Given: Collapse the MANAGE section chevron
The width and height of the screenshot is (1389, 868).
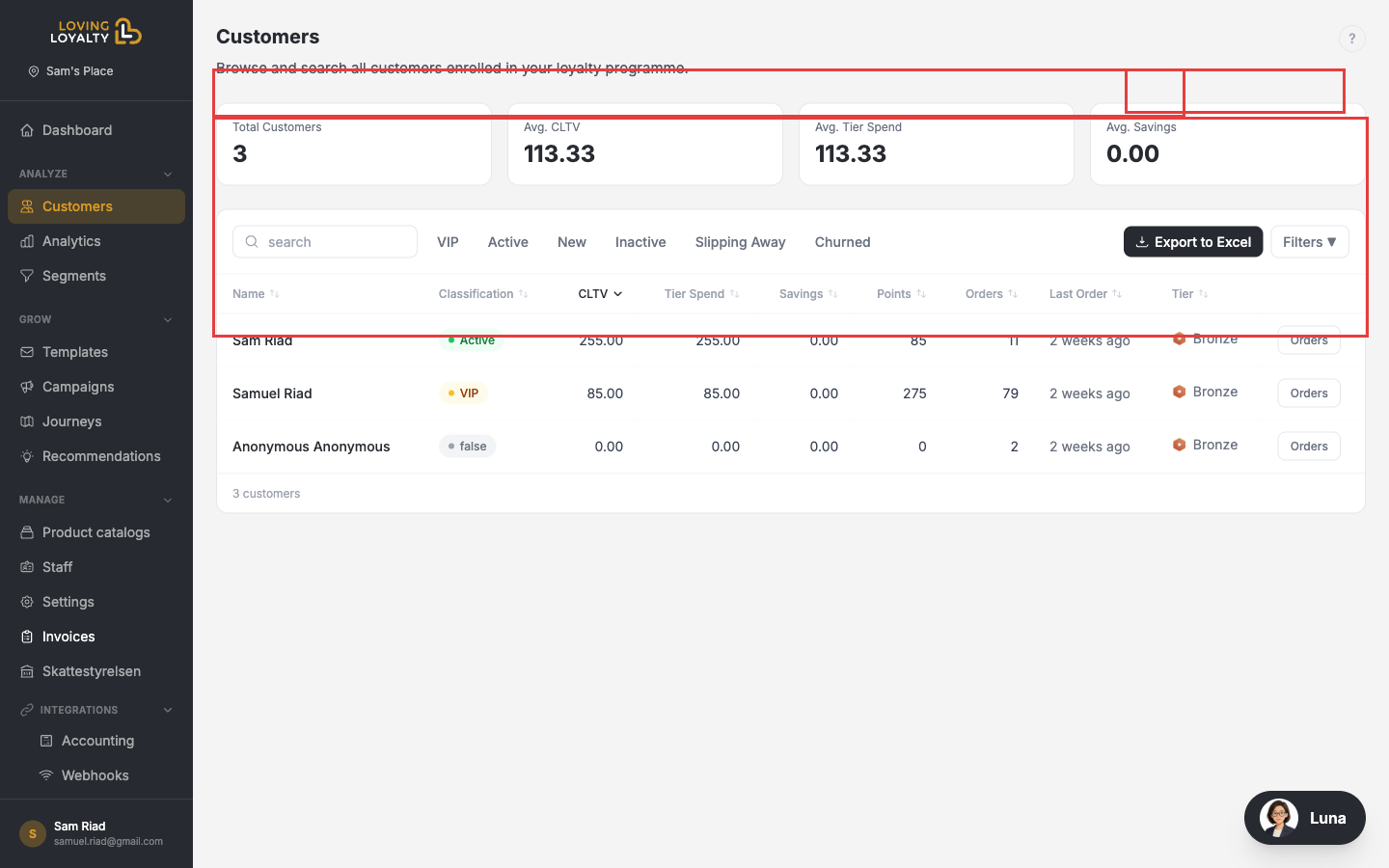Looking at the screenshot, I should tap(168, 501).
